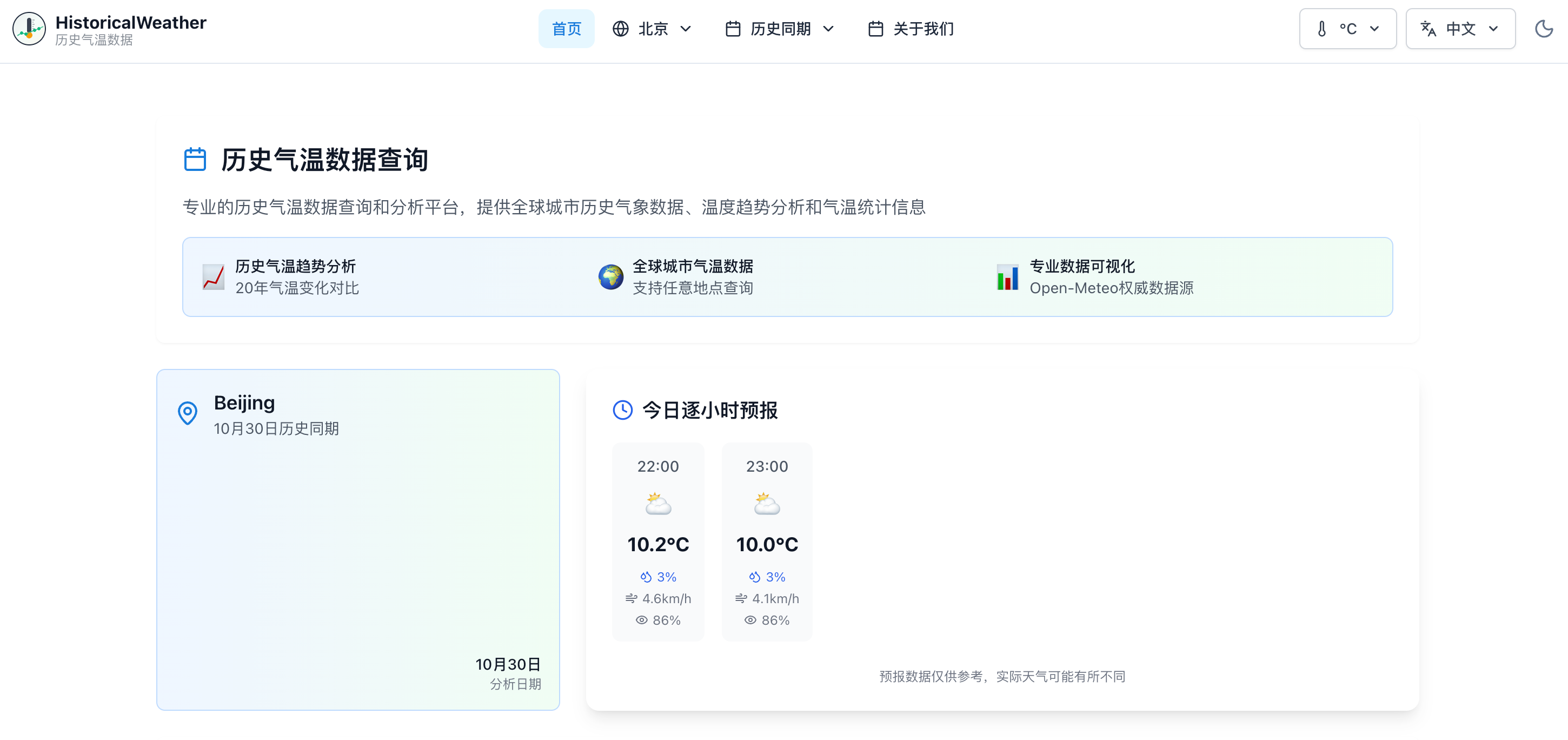Image resolution: width=1568 pixels, height=740 pixels.
Task: Click the blue calendar icon by 历史气温数据查询
Action: (x=195, y=160)
